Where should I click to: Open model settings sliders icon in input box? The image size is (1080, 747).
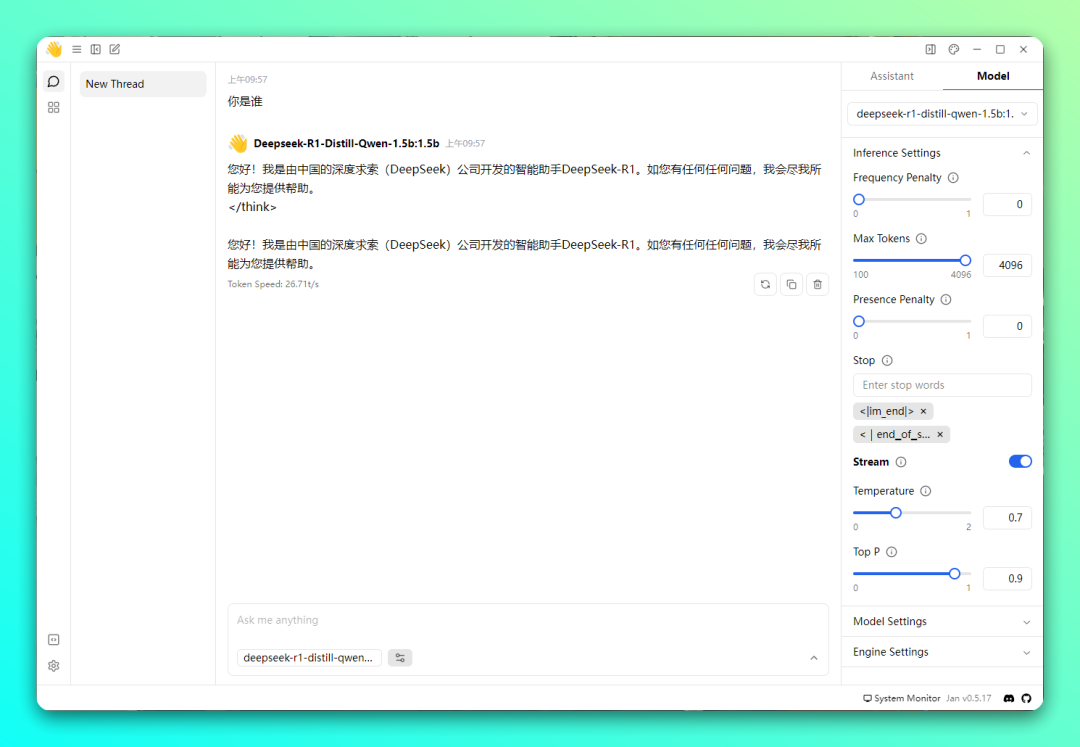400,657
